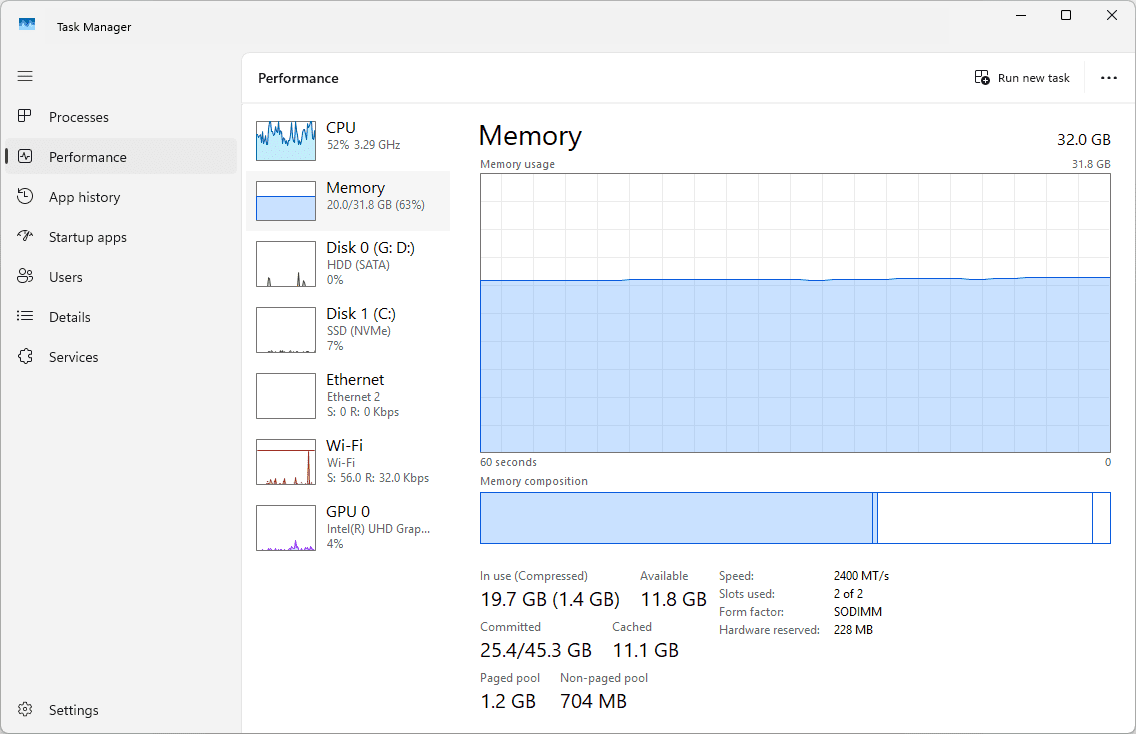Select the Performance tab in sidebar

click(88, 157)
